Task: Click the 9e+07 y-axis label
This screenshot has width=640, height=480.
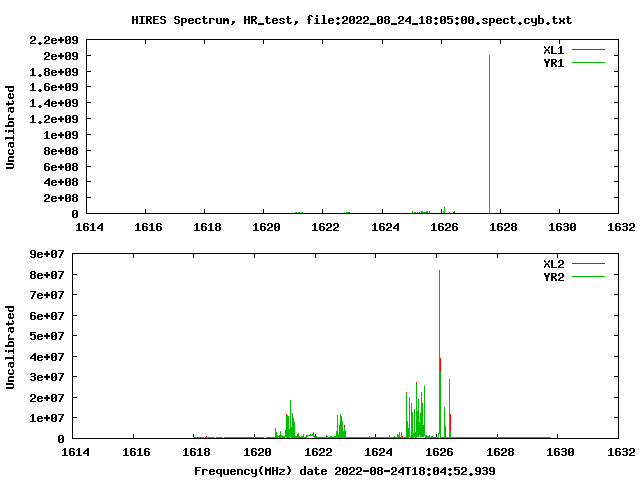Action: pyautogui.click(x=47, y=254)
